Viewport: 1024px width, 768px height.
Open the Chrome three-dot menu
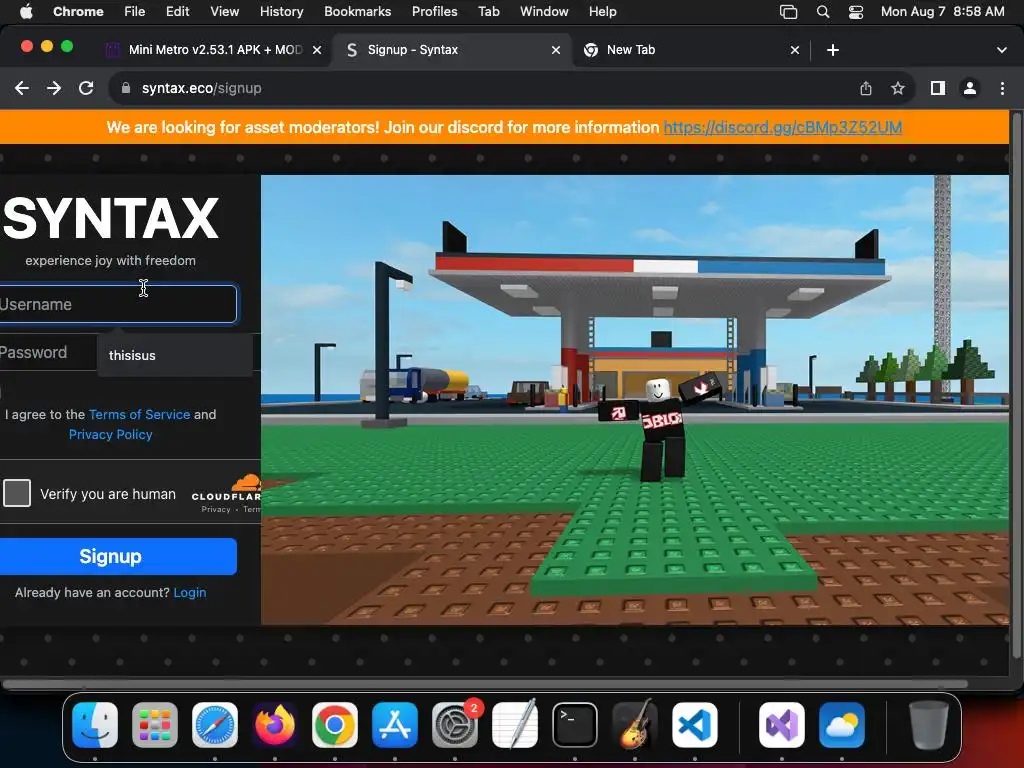[x=1002, y=88]
